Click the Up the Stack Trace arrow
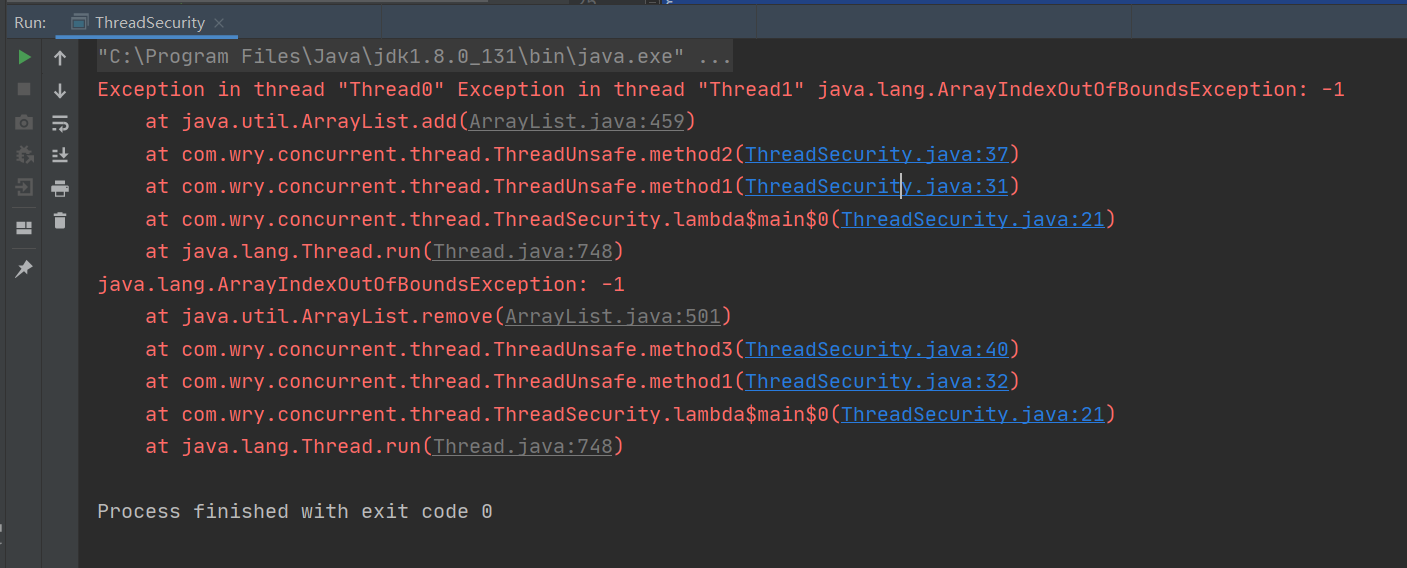The width and height of the screenshot is (1407, 568). pos(60,58)
